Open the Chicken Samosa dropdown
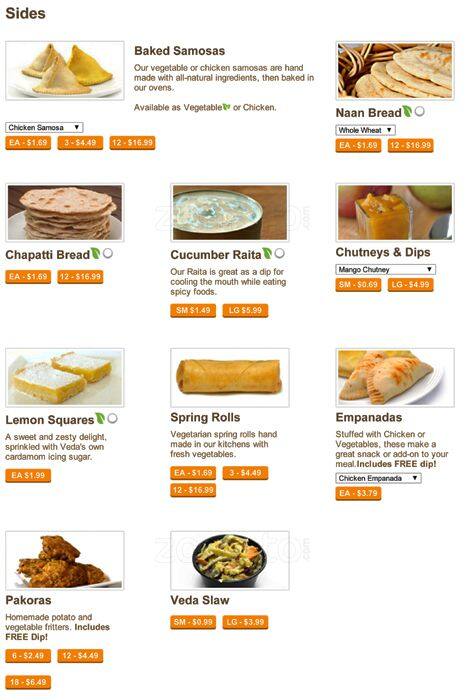This screenshot has width=466, height=700. (x=44, y=127)
